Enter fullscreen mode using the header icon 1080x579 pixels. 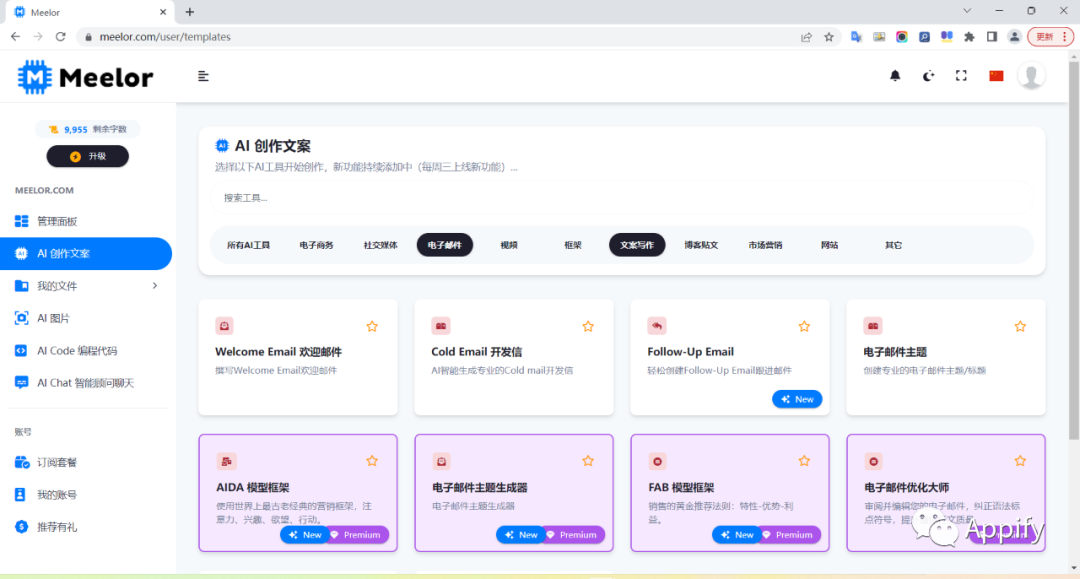[x=961, y=76]
